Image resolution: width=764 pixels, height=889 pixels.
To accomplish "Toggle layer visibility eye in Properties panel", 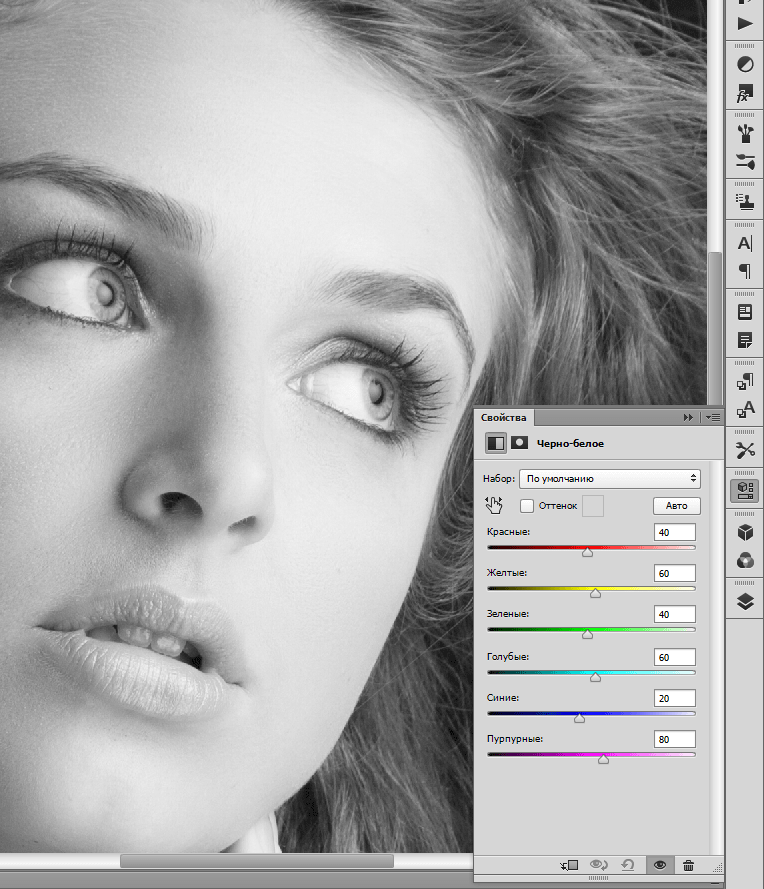I will point(658,865).
